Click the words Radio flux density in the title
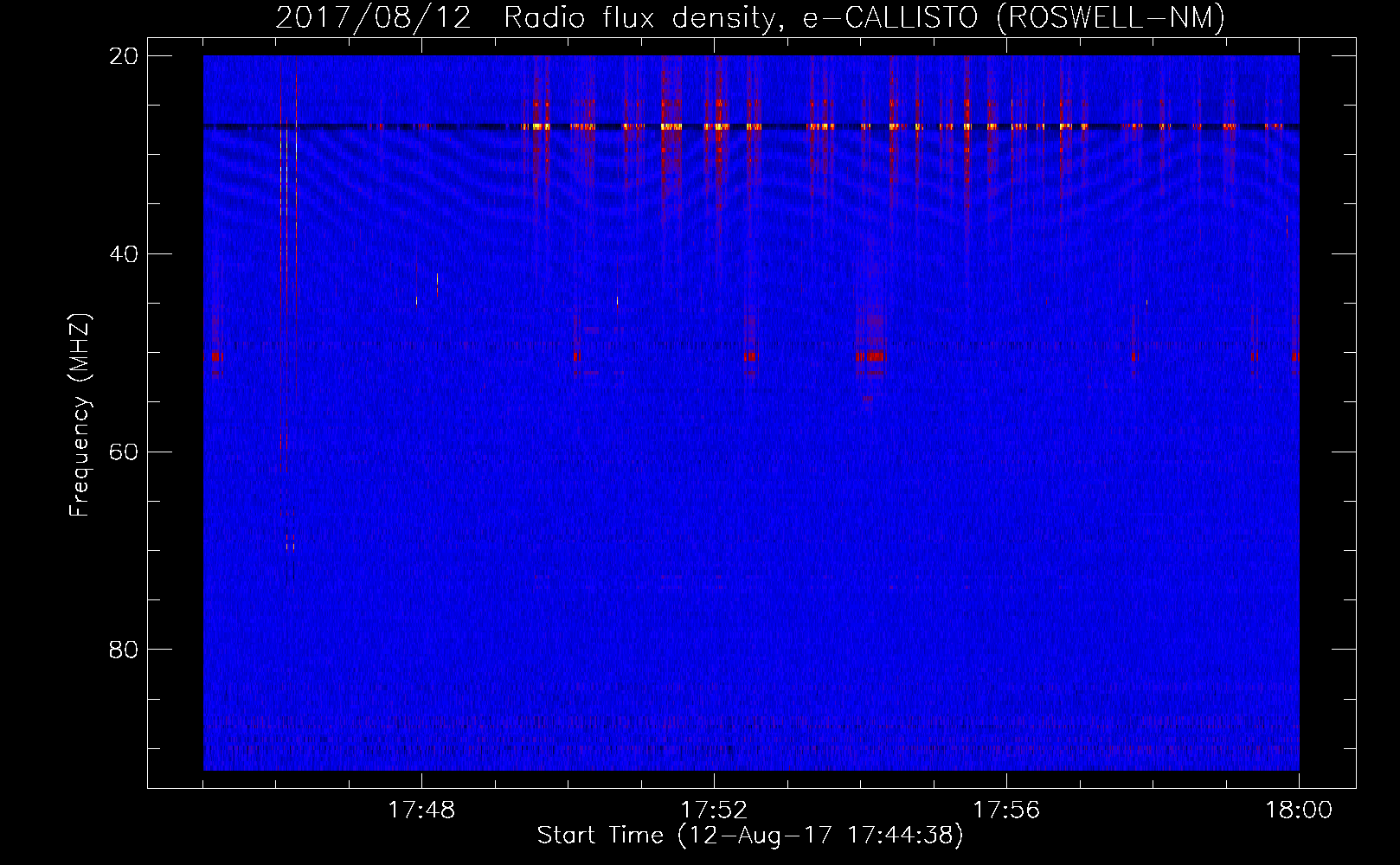The width and height of the screenshot is (1400, 865). [645, 17]
